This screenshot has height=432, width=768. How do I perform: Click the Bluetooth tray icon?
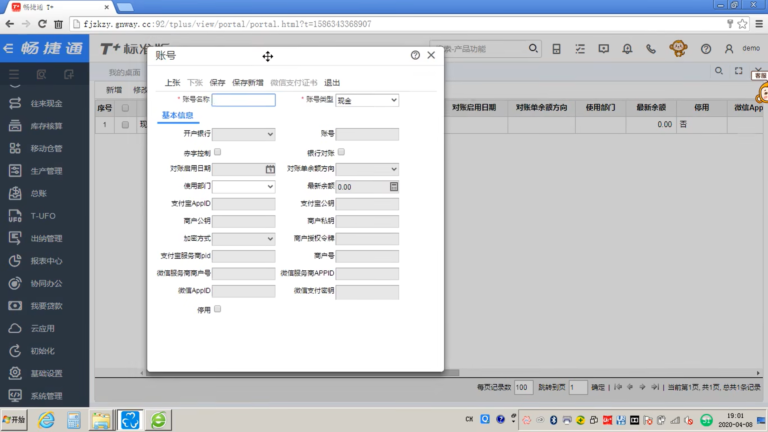coord(553,420)
